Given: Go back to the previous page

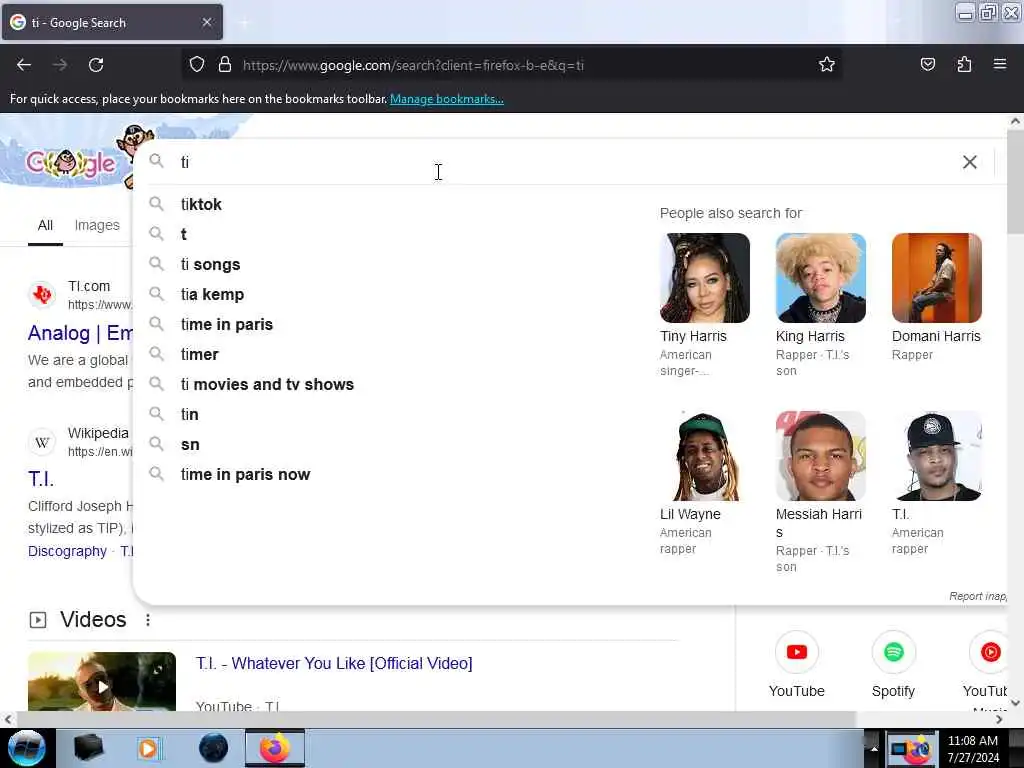Looking at the screenshot, I should click(24, 65).
